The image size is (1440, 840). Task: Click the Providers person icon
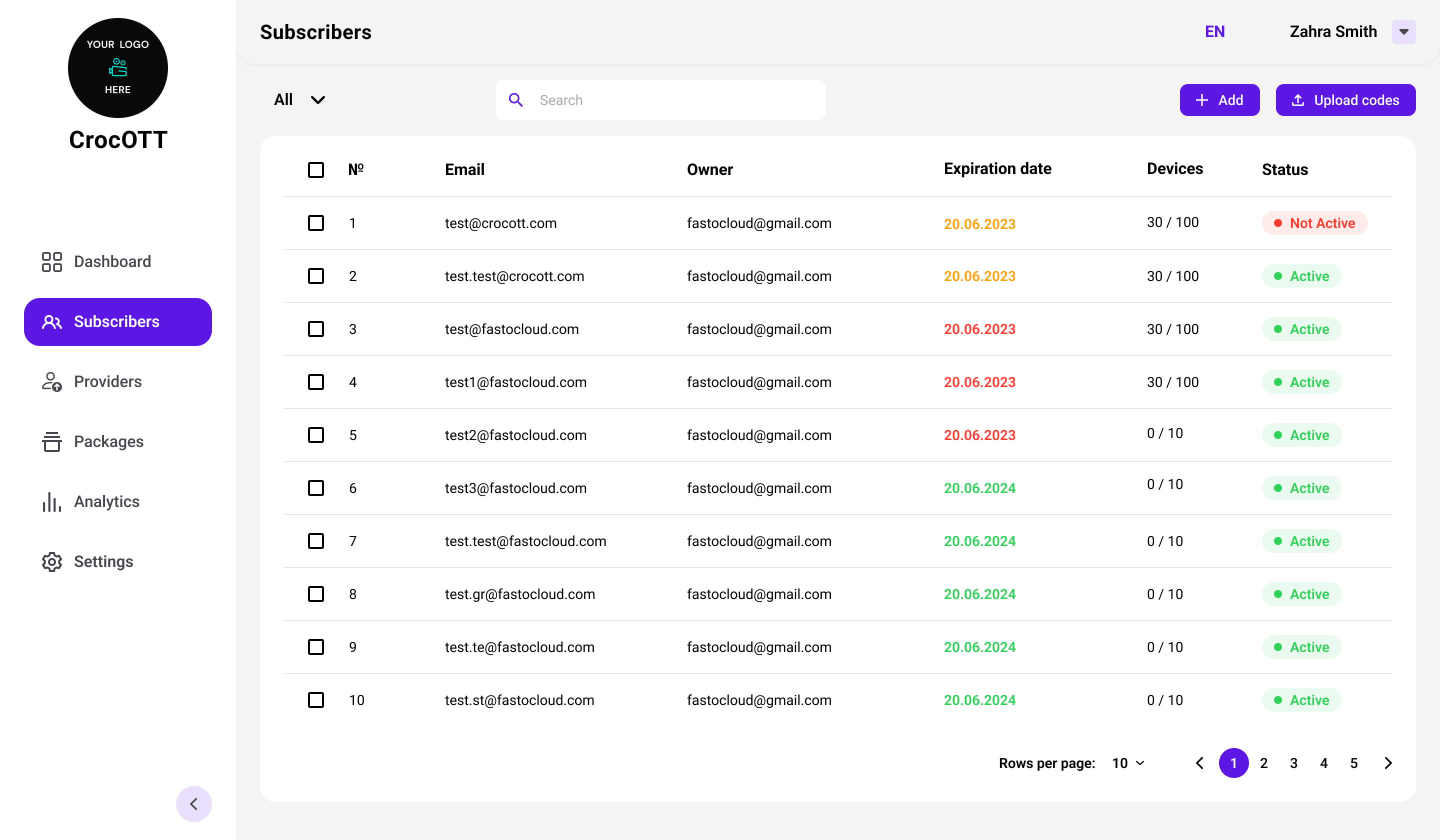pyautogui.click(x=51, y=381)
